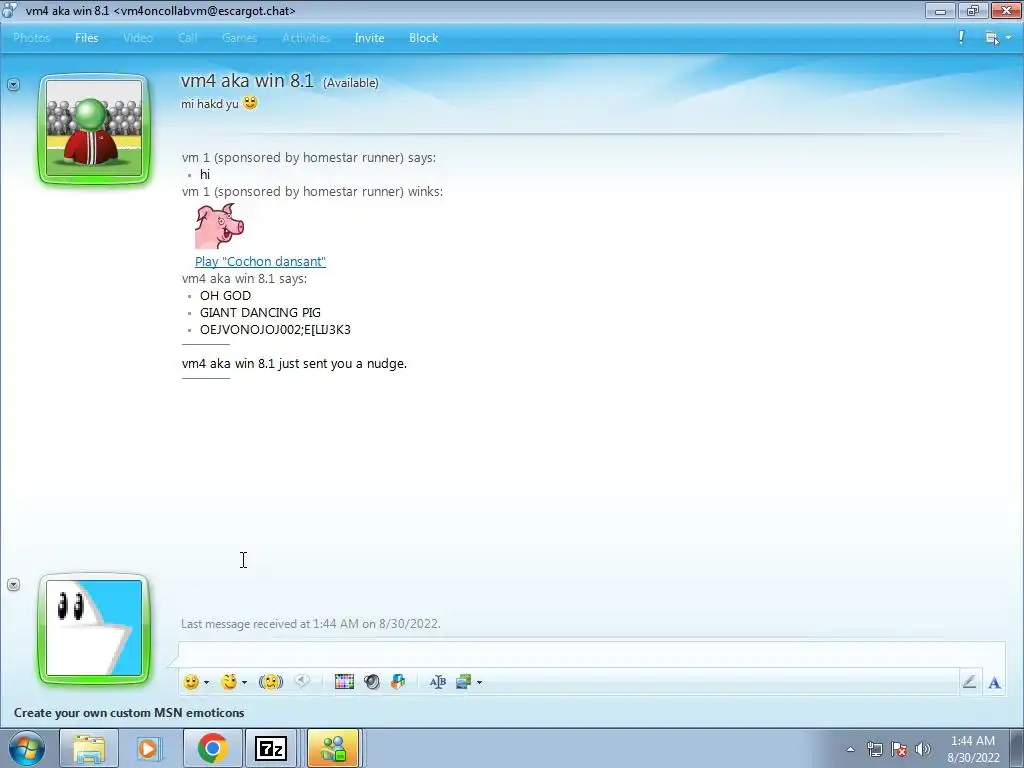Click Block in the top toolbar
This screenshot has height=768, width=1024.
click(423, 38)
